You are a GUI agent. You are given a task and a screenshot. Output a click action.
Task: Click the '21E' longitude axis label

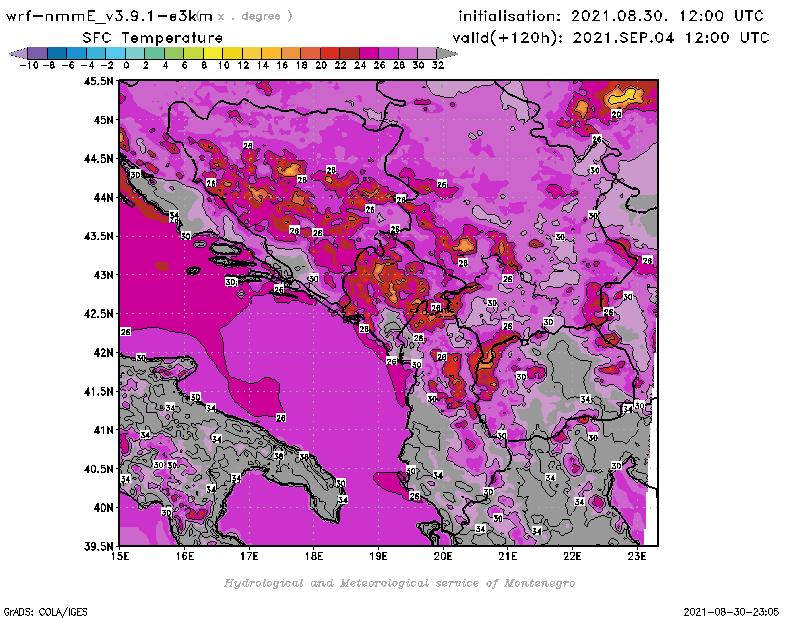pyautogui.click(x=508, y=556)
